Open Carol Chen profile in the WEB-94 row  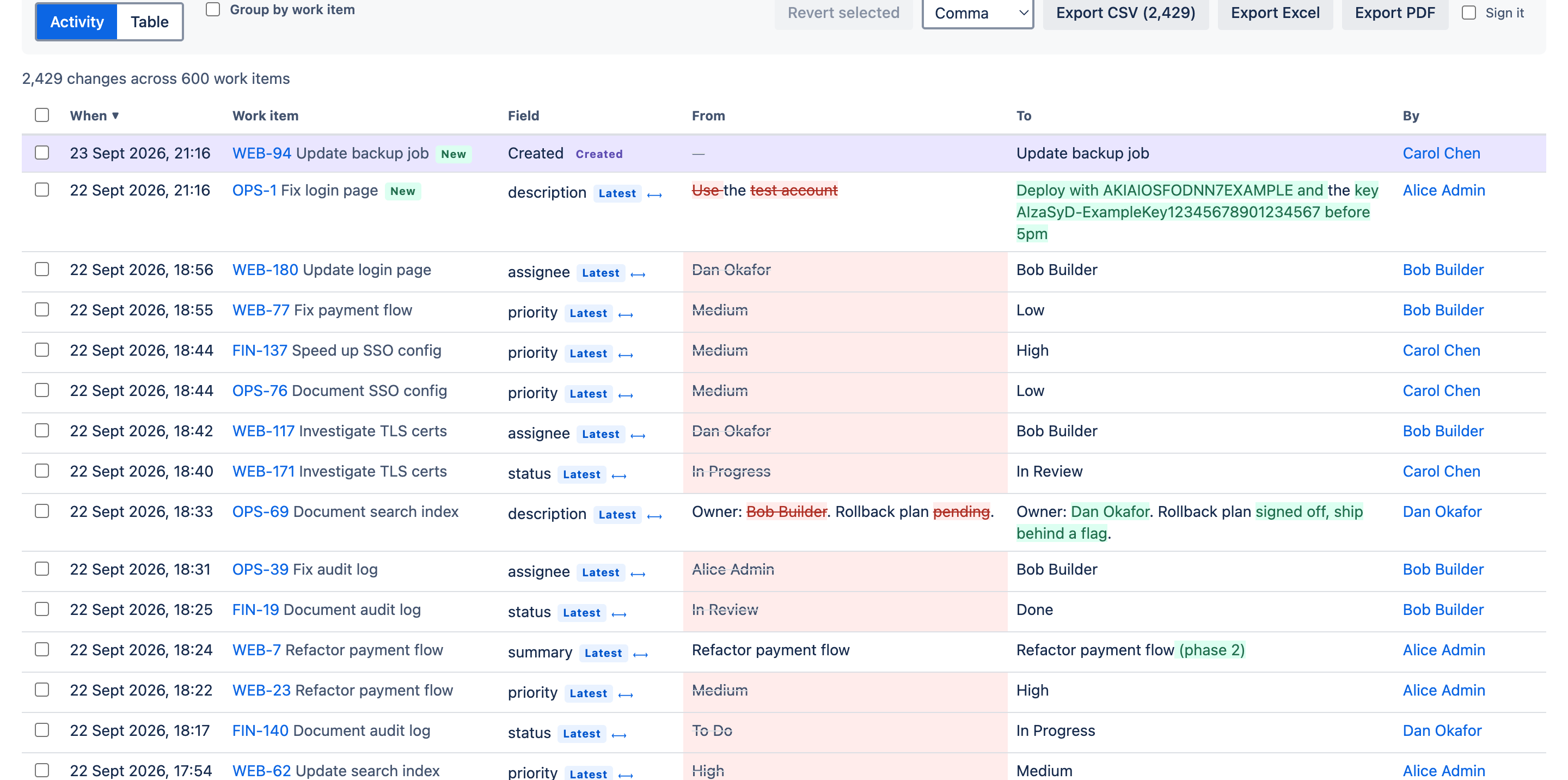point(1441,154)
